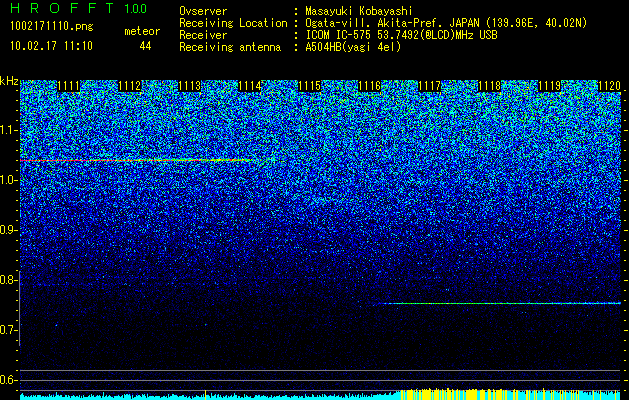Click the date stamp 10.02.17 11:10
This screenshot has height=400, width=629.
tap(51, 46)
